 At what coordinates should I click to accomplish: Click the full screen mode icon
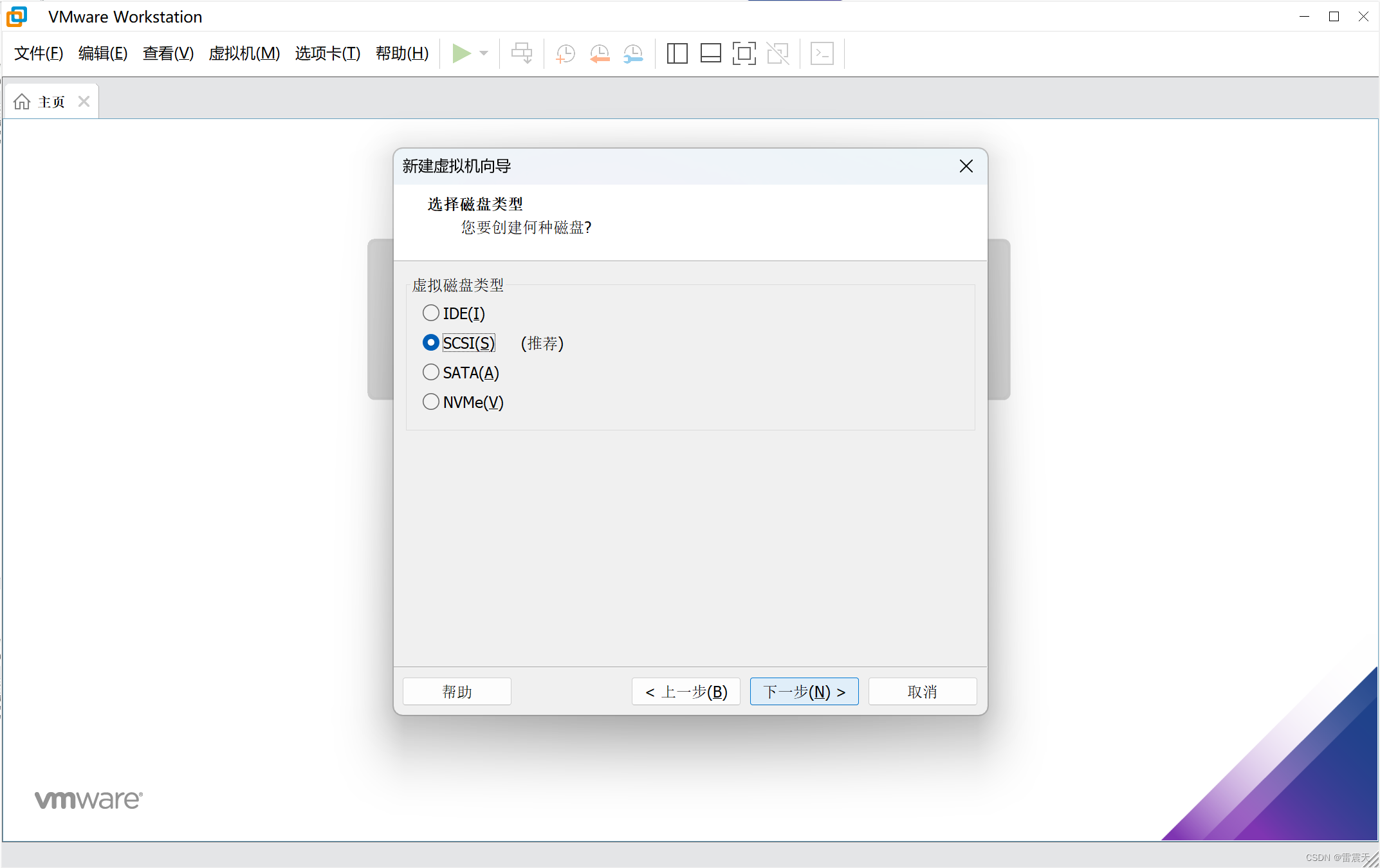[x=744, y=53]
